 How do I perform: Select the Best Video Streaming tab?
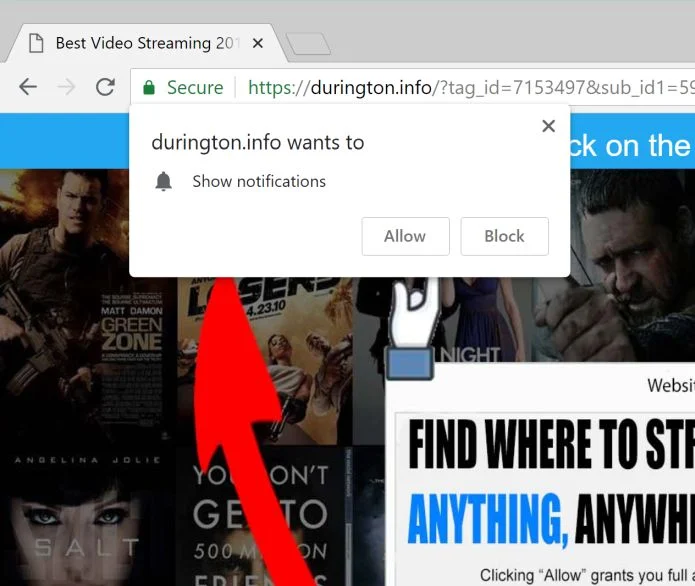pos(146,43)
